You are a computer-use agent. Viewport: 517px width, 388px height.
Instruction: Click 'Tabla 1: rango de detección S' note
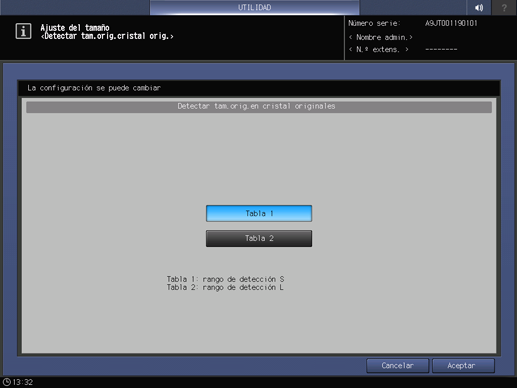225,279
